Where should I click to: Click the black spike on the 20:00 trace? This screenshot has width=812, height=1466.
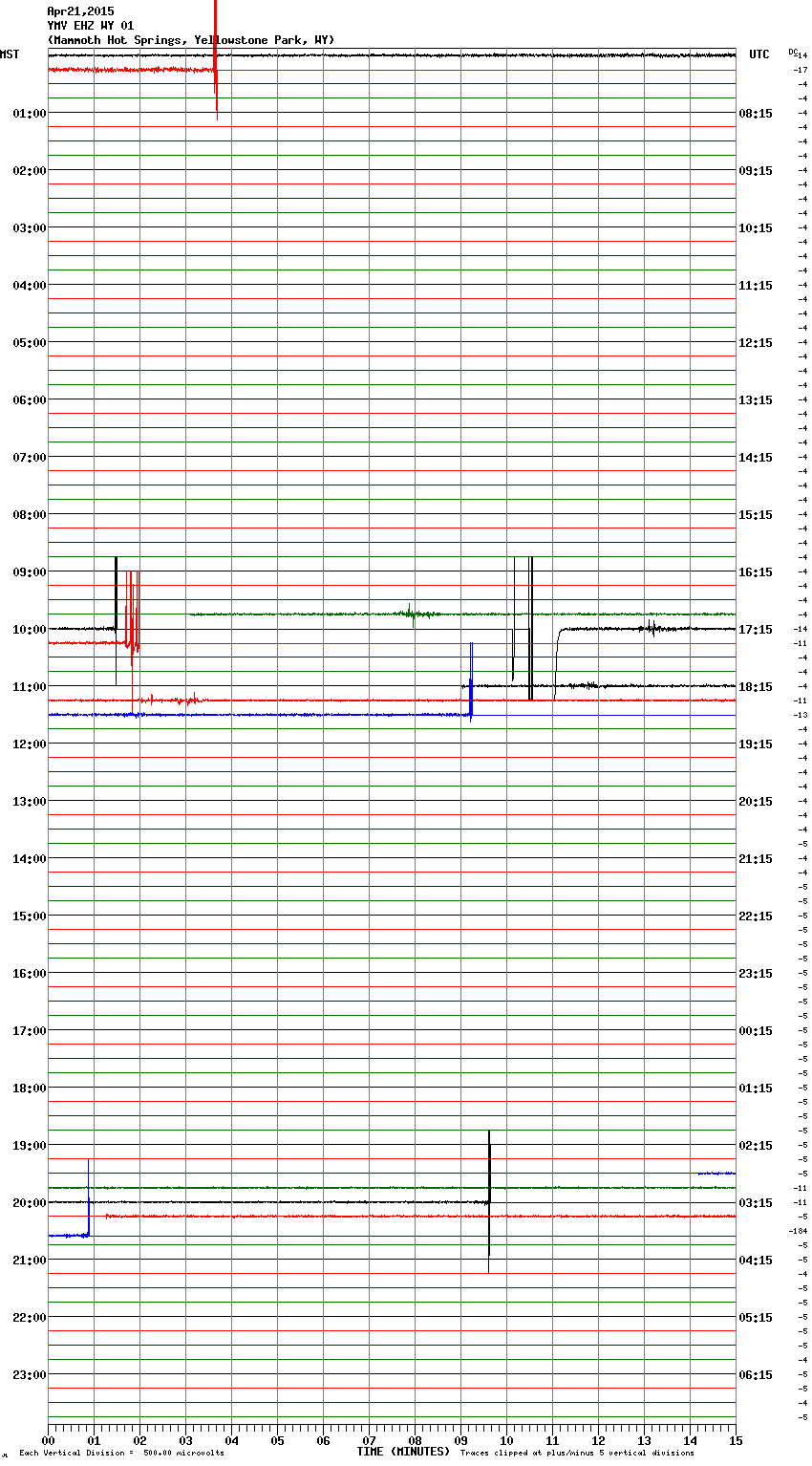489,1199
